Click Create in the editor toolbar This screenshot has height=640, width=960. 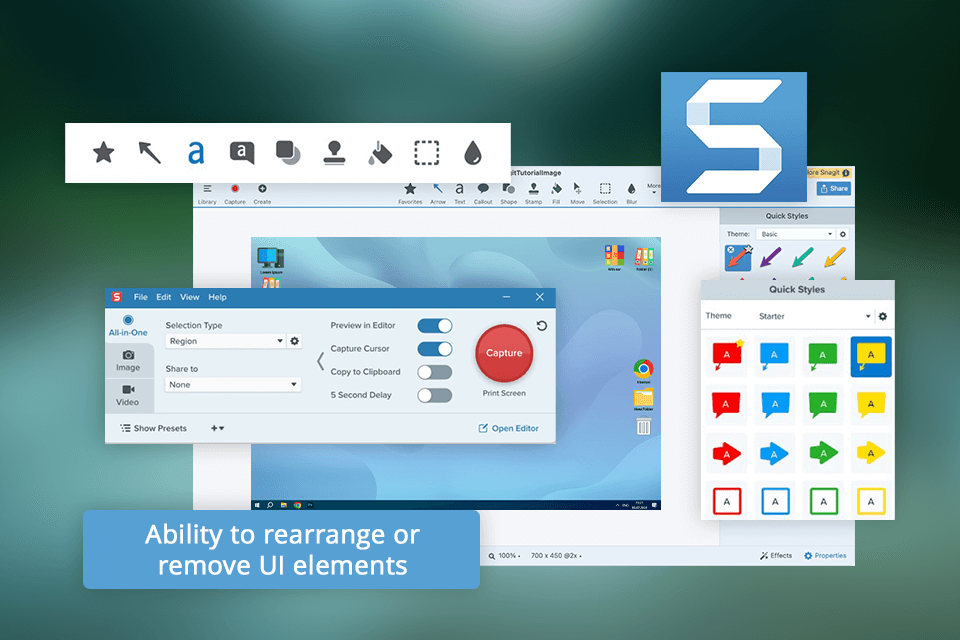pyautogui.click(x=262, y=194)
